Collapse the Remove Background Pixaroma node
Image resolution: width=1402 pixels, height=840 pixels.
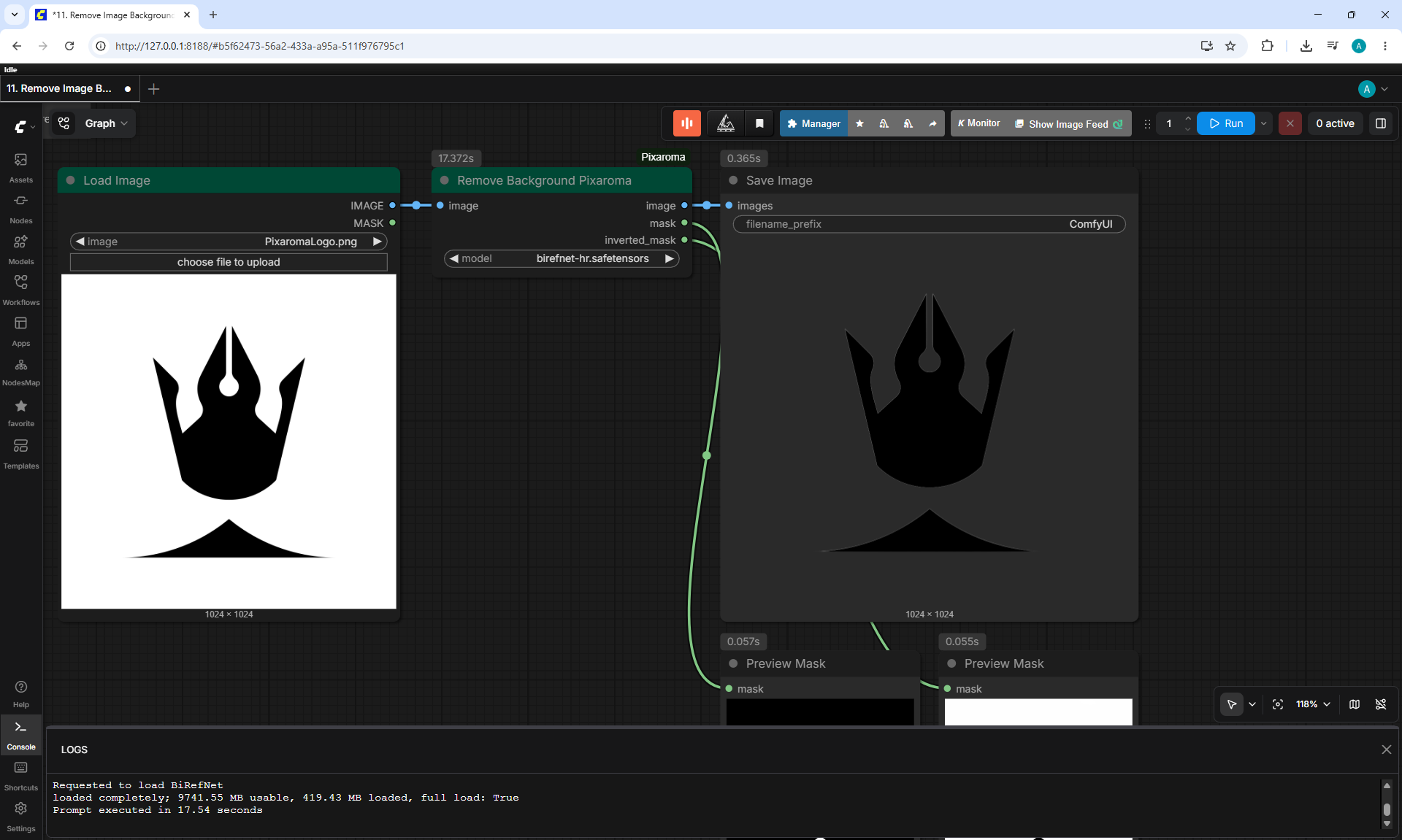(445, 180)
